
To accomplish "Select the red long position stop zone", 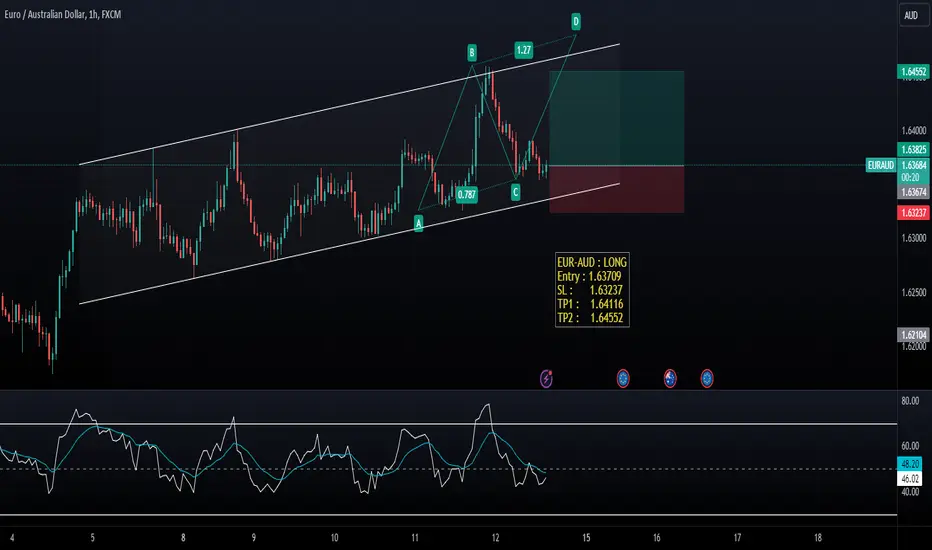I will (616, 189).
